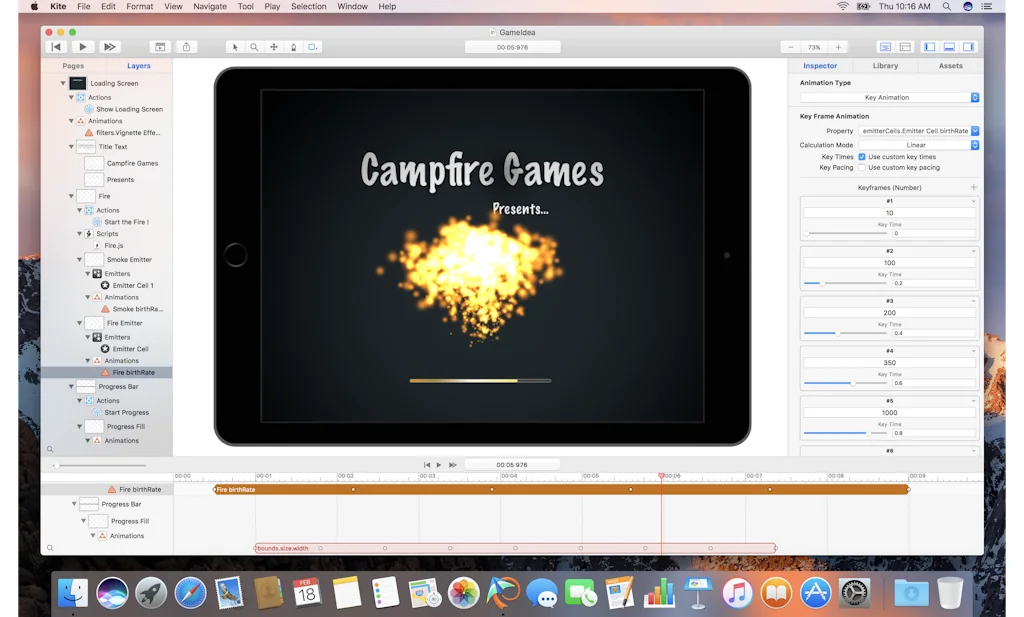
Task: Hide the left sidebar using its layout toggle
Action: (930, 46)
